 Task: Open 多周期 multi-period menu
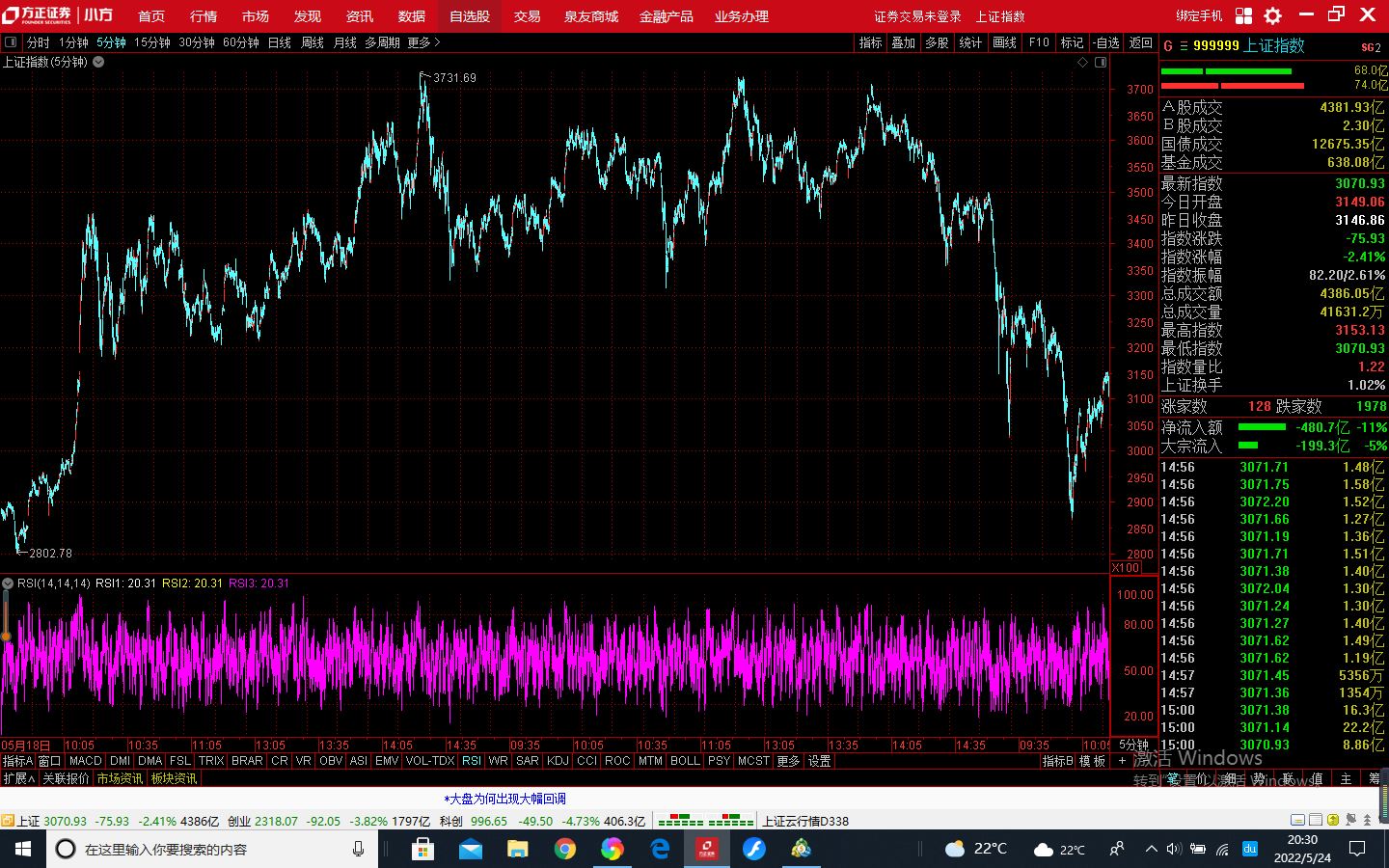tap(382, 42)
